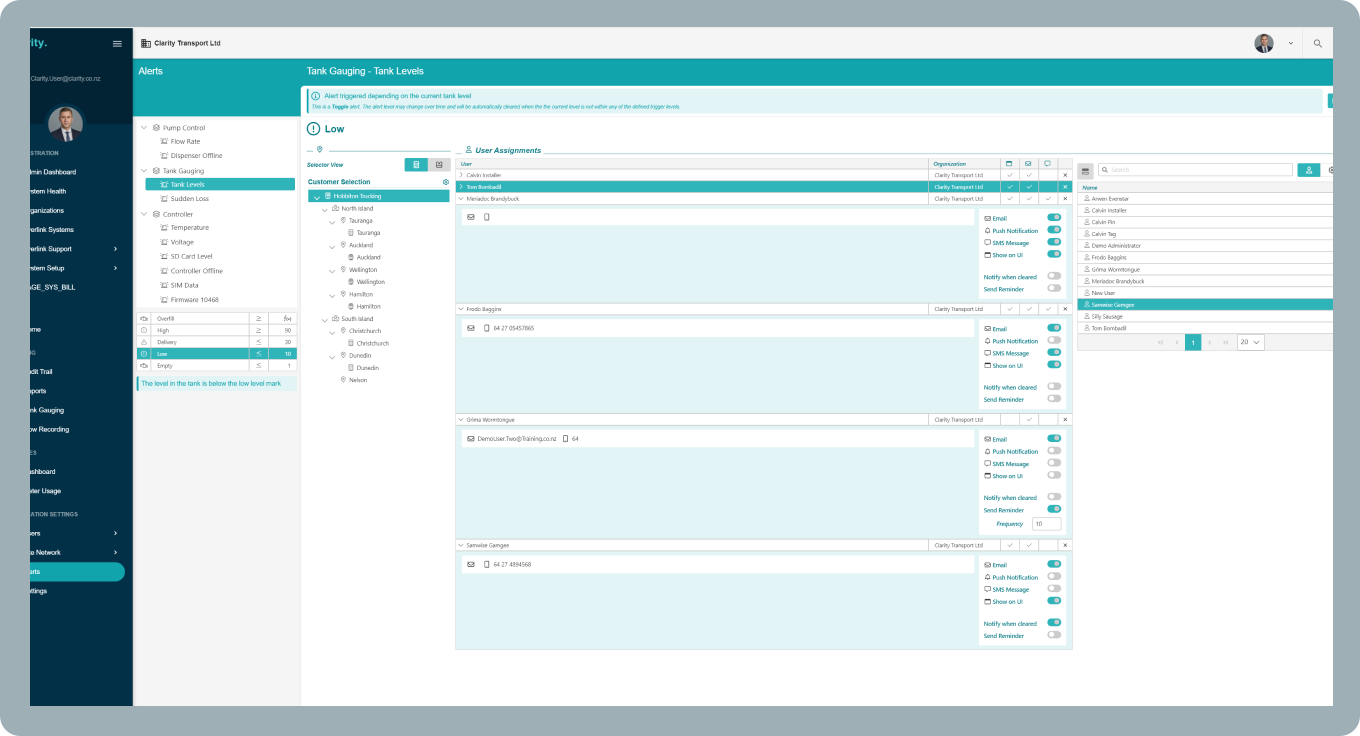This screenshot has height=736, width=1360.
Task: Click the Customer Selection settings gear icon
Action: click(x=445, y=182)
